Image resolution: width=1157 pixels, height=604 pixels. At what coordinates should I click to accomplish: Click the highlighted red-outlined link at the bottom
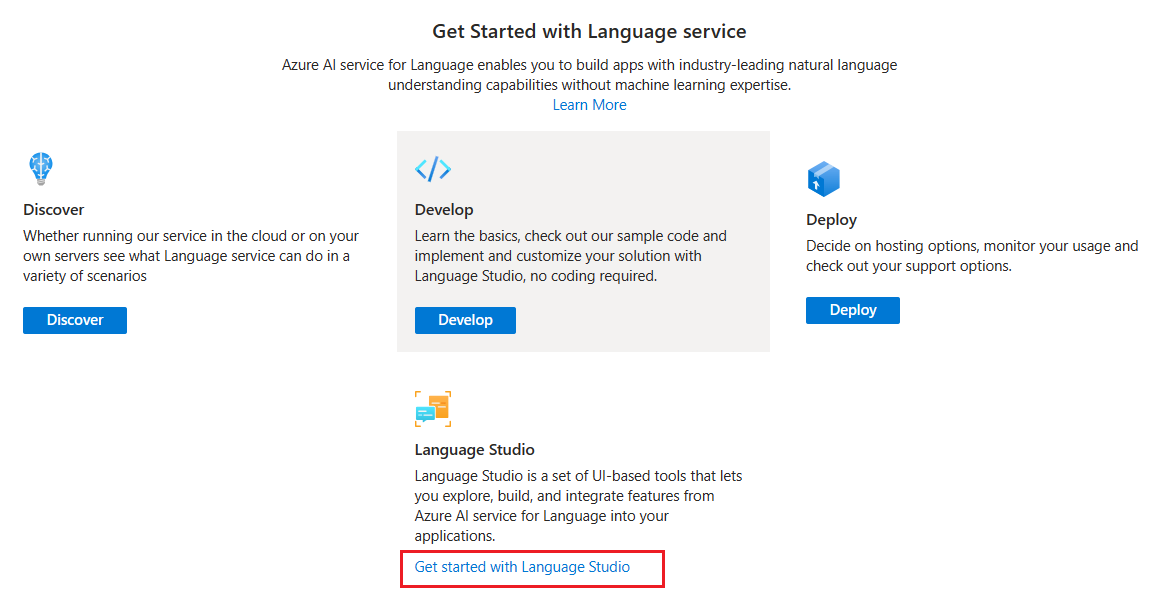[x=524, y=566]
